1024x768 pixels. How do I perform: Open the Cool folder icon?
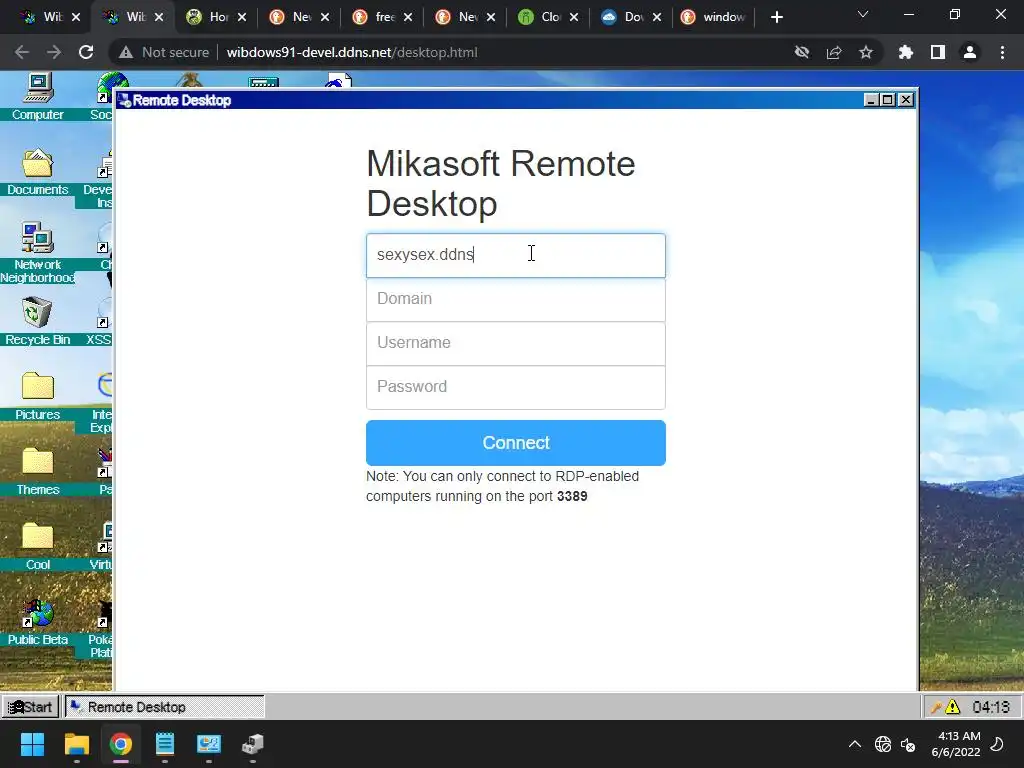click(x=38, y=547)
